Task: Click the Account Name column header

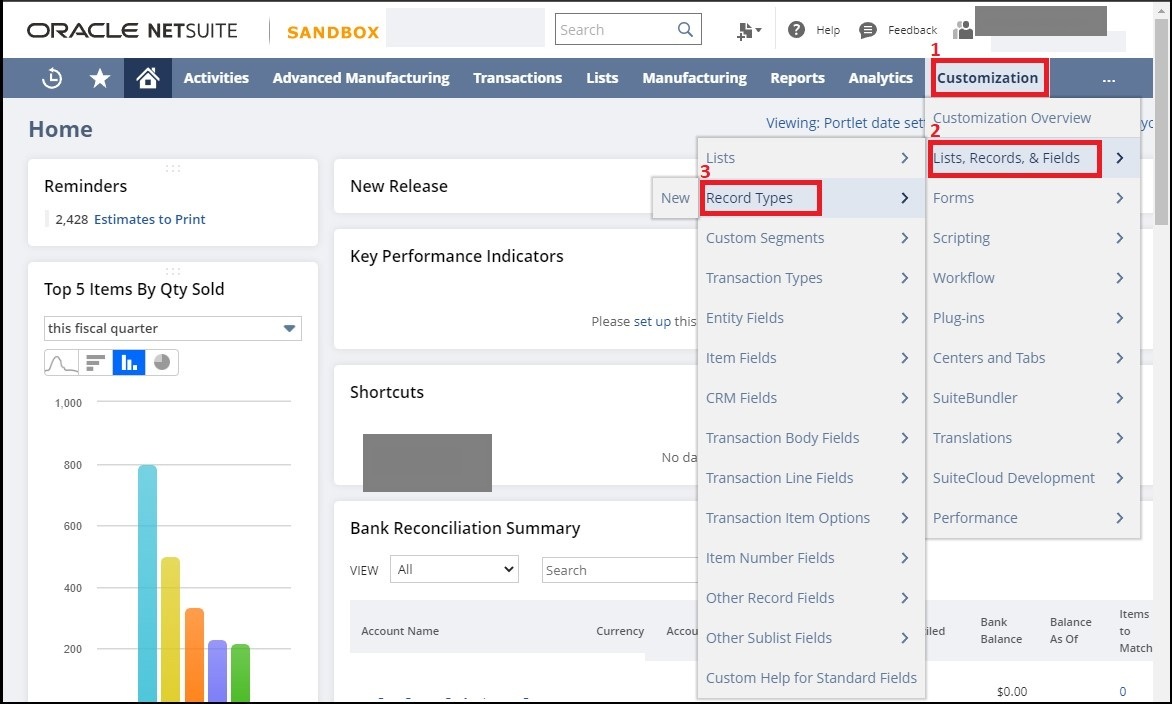Action: point(400,631)
